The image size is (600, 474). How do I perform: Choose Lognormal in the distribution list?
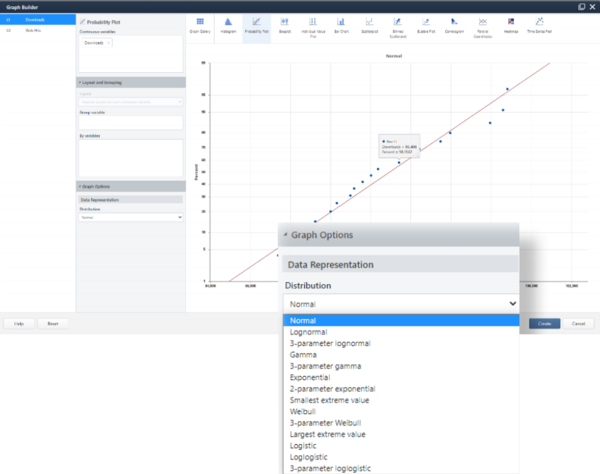(401, 332)
